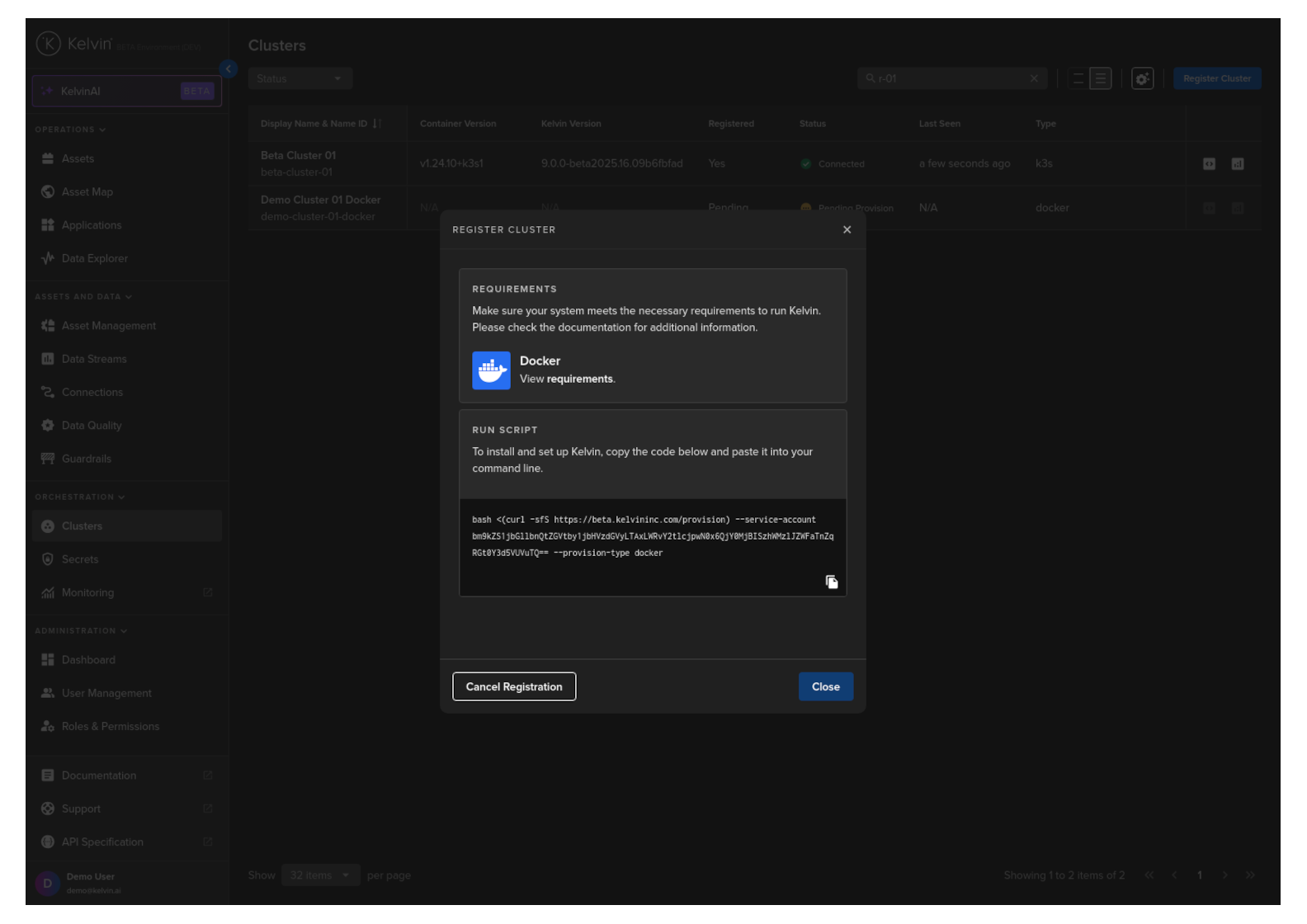This screenshot has width=1307, height=924.
Task: Click the Docker logo icon
Action: (x=491, y=370)
